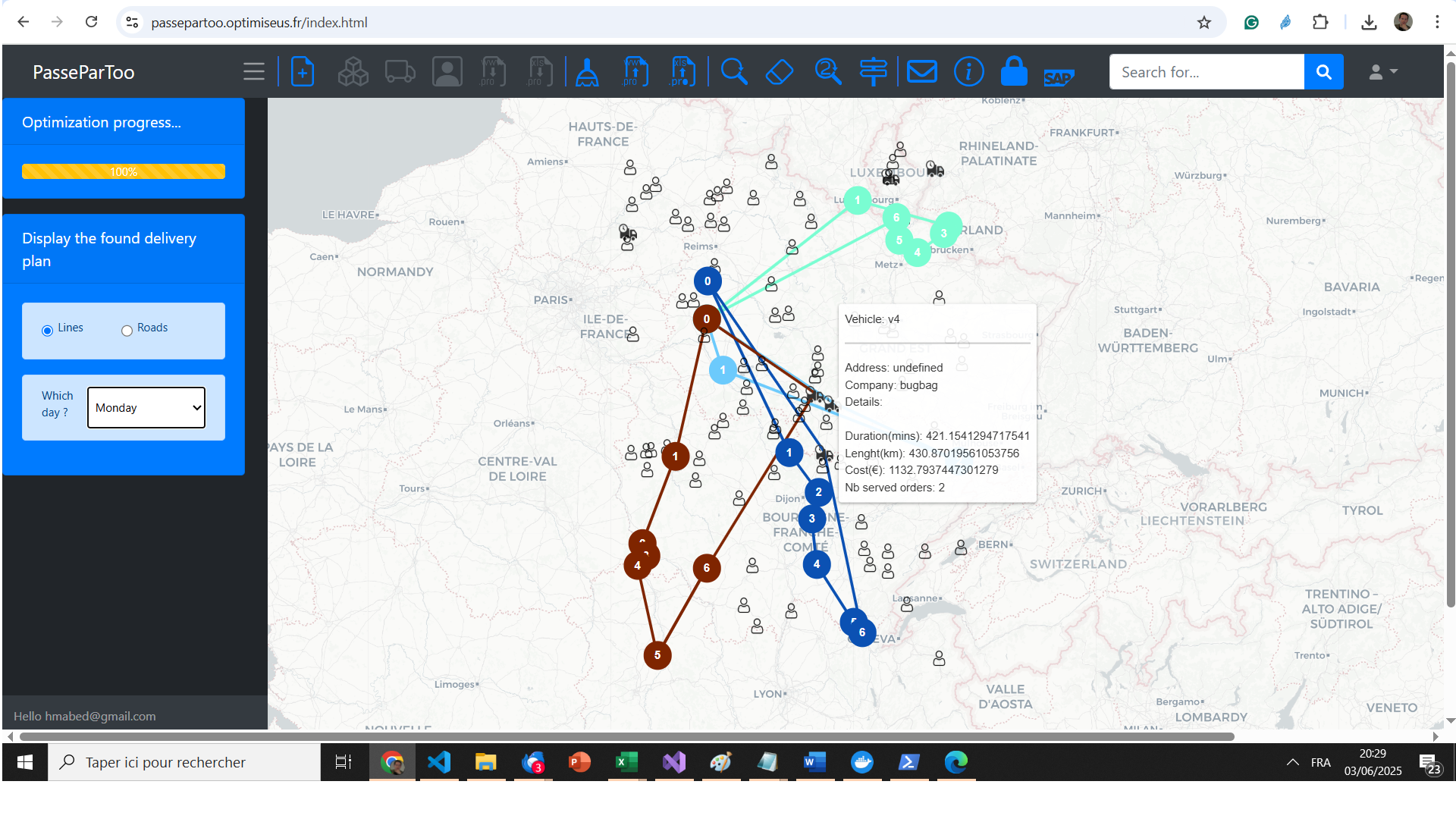
Task: Open Visual Studio Code from taskbar
Action: [x=439, y=762]
